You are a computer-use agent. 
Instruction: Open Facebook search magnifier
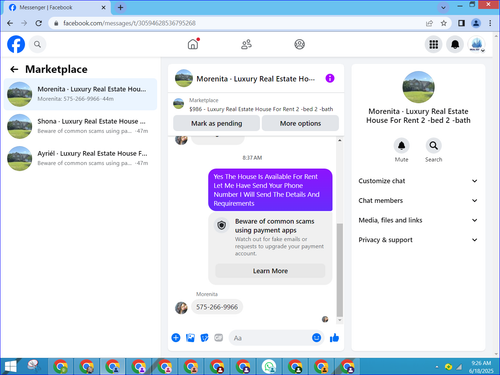(37, 44)
